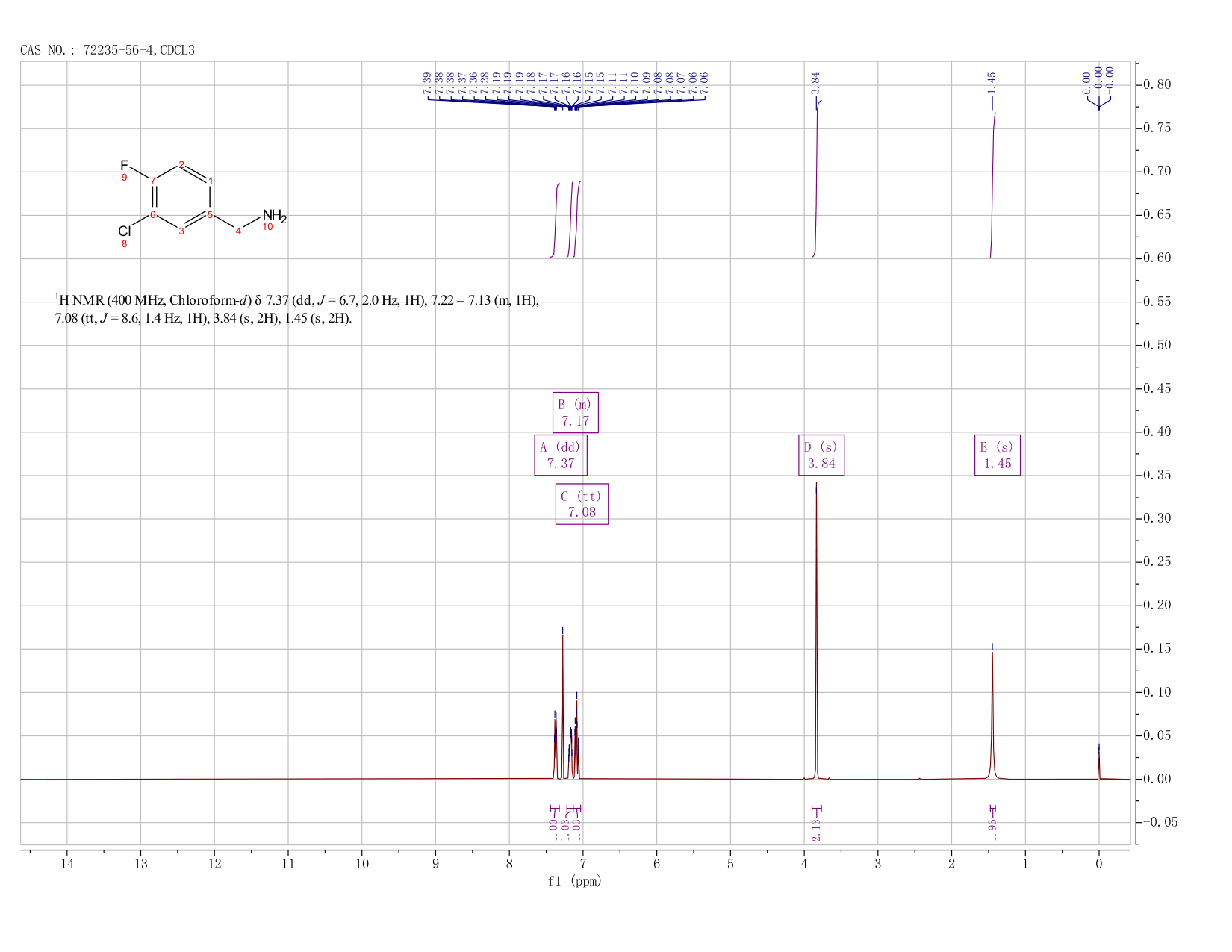Click the CAS NO. 72235-56-4 header text
The image size is (1232, 952).
pyautogui.click(x=107, y=50)
